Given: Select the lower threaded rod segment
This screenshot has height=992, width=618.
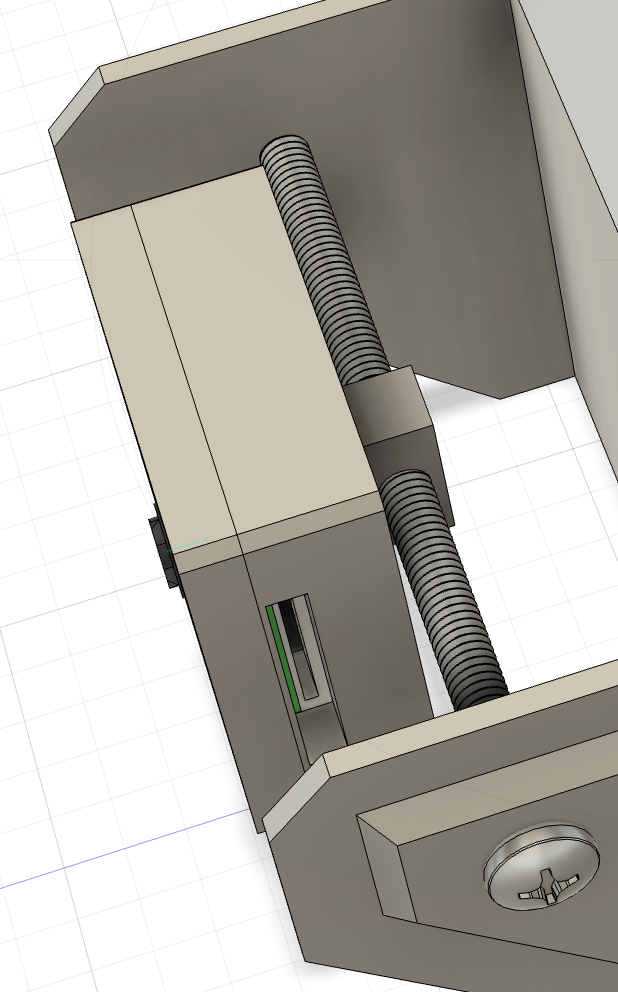Looking at the screenshot, I should tap(445, 590).
